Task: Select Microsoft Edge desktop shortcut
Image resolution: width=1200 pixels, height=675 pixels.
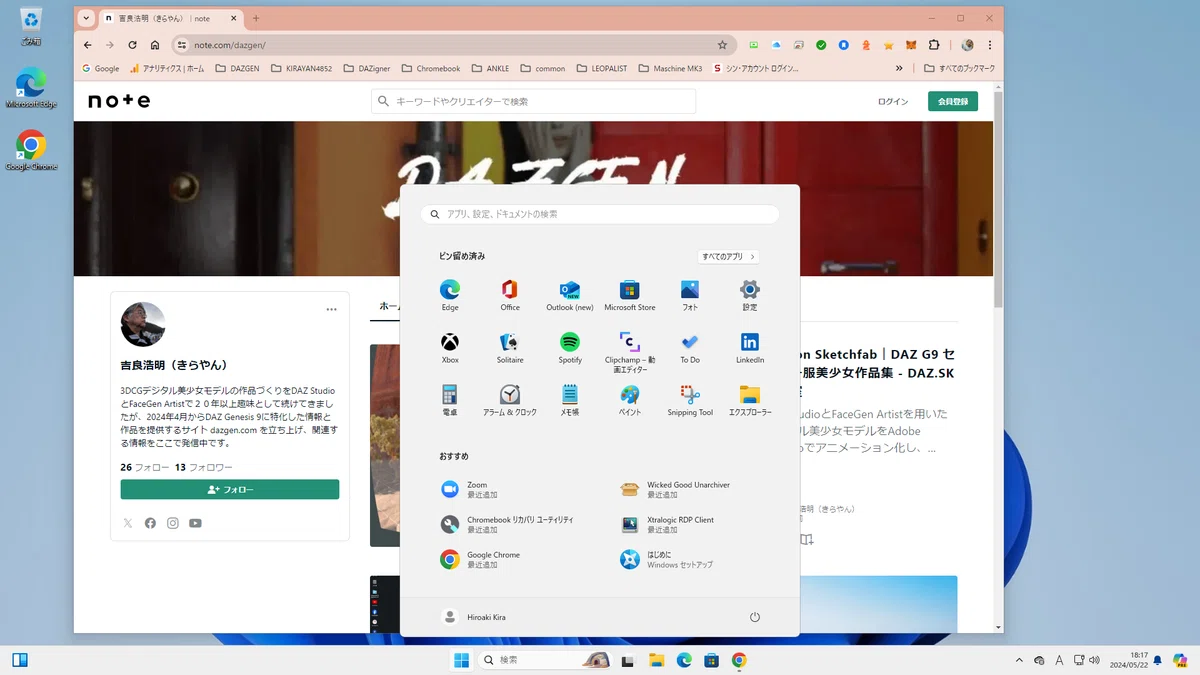Action: (31, 88)
